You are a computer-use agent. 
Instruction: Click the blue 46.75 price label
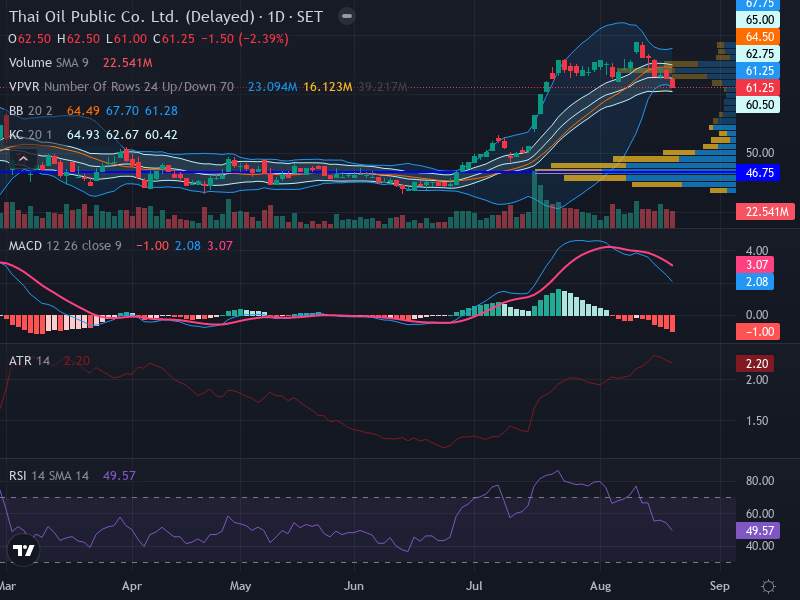click(x=757, y=172)
